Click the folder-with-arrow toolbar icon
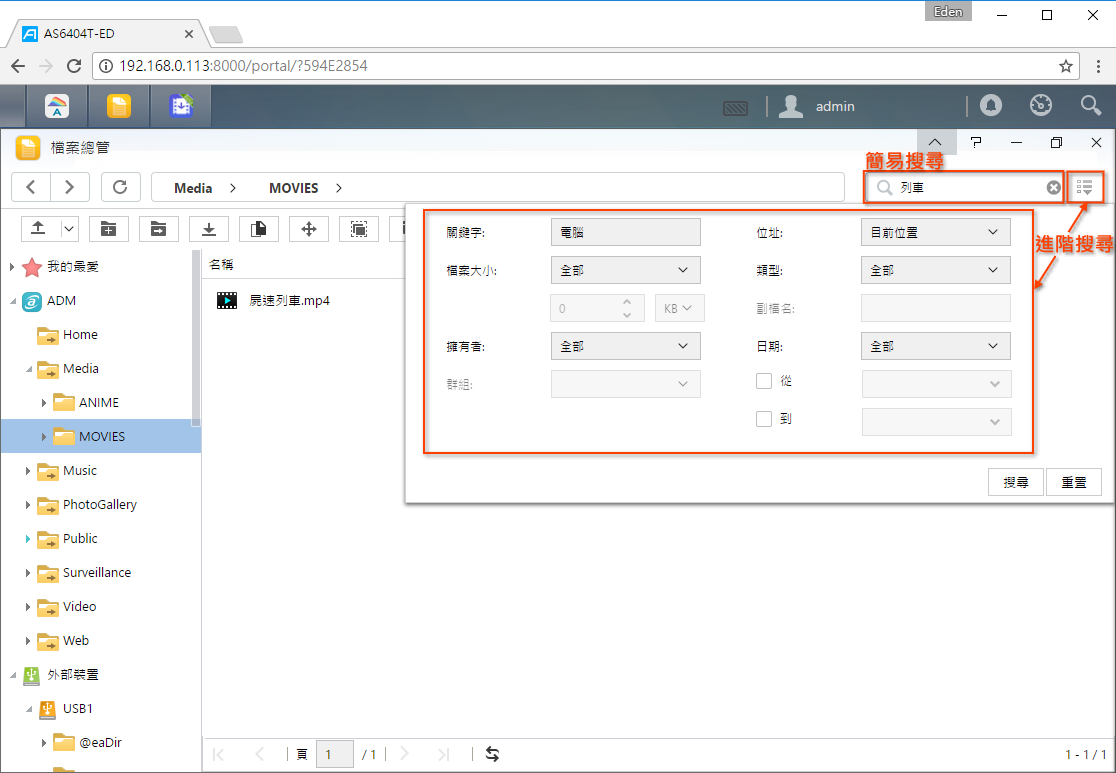The image size is (1116, 773). click(x=159, y=228)
